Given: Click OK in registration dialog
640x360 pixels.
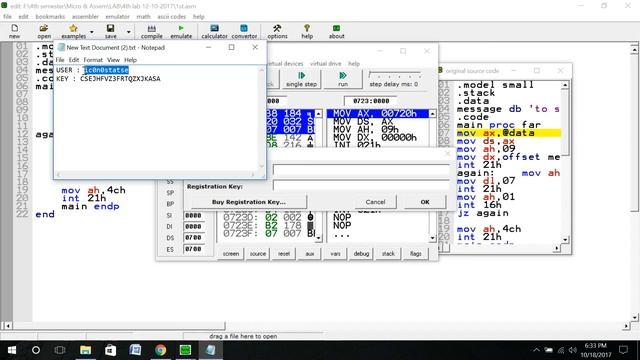Looking at the screenshot, I should click(x=425, y=202).
